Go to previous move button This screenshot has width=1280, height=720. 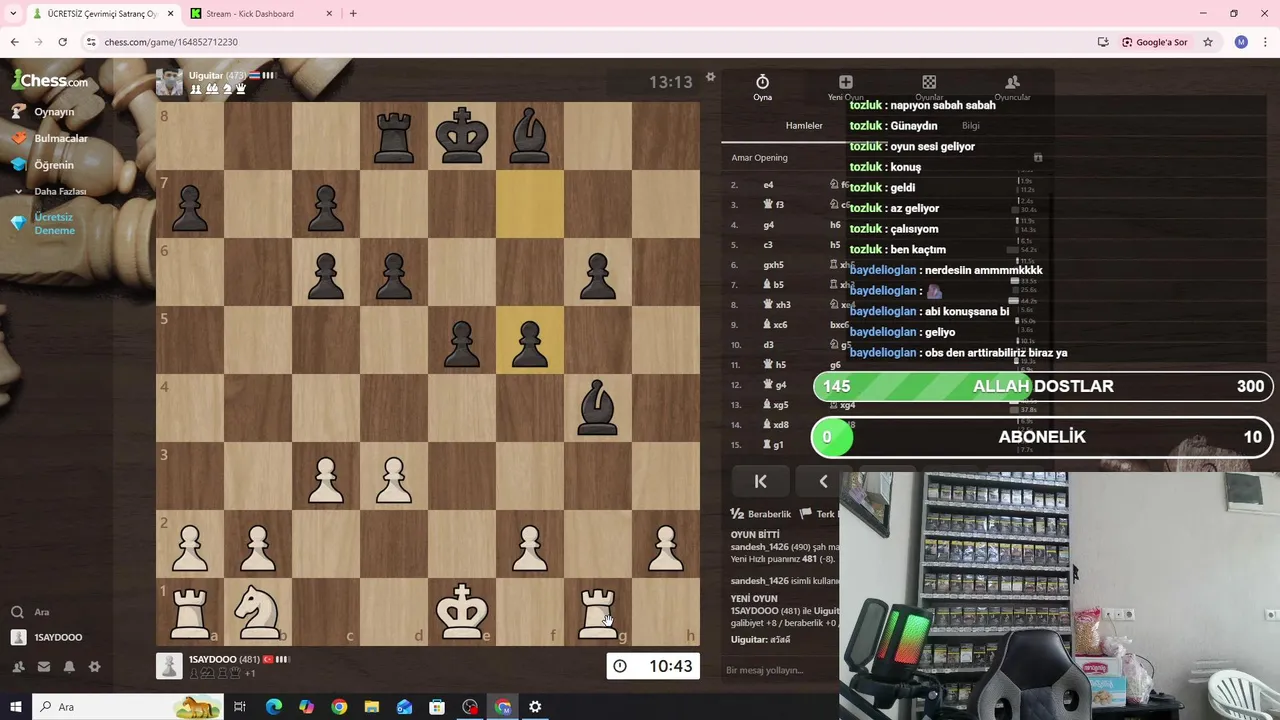(823, 481)
